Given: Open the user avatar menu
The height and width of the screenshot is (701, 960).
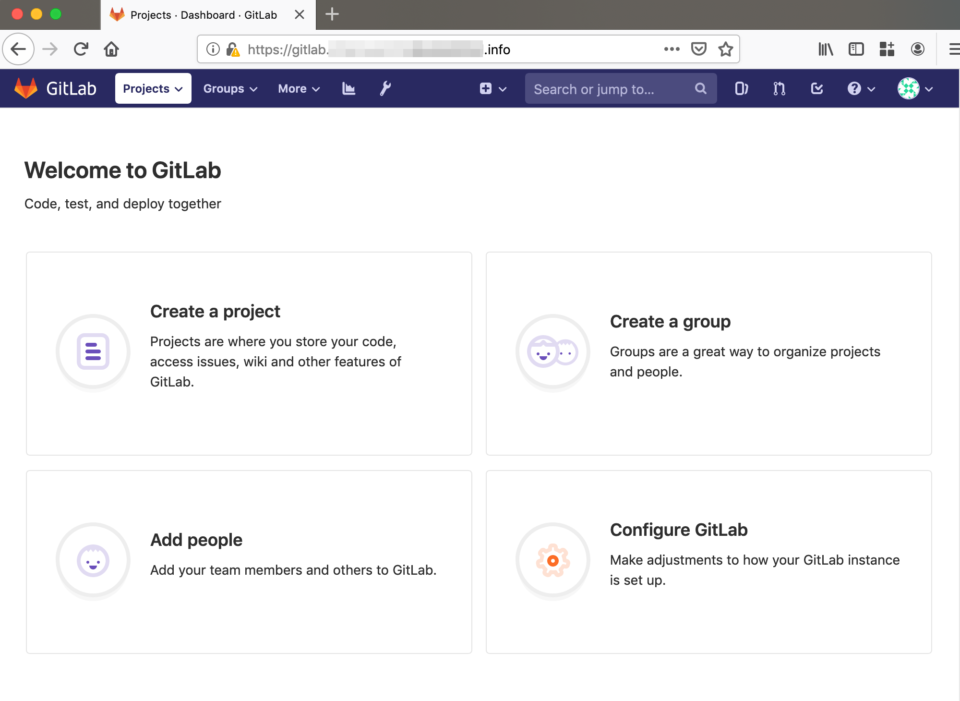Looking at the screenshot, I should pos(911,88).
